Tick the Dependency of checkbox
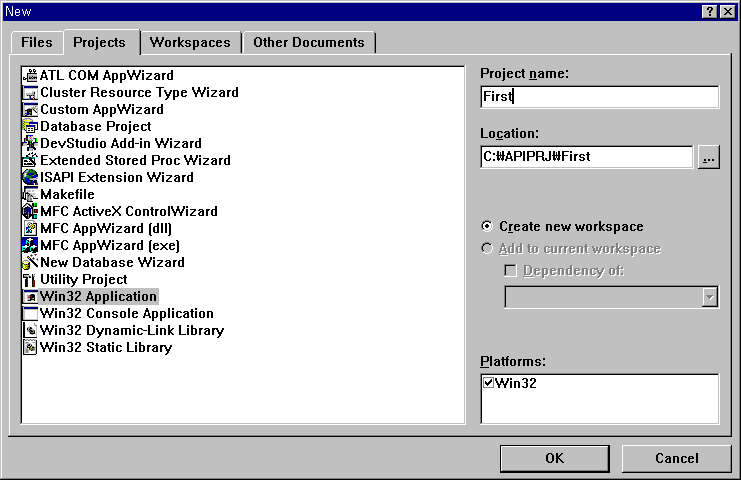Image resolution: width=741 pixels, height=480 pixels. pos(510,271)
